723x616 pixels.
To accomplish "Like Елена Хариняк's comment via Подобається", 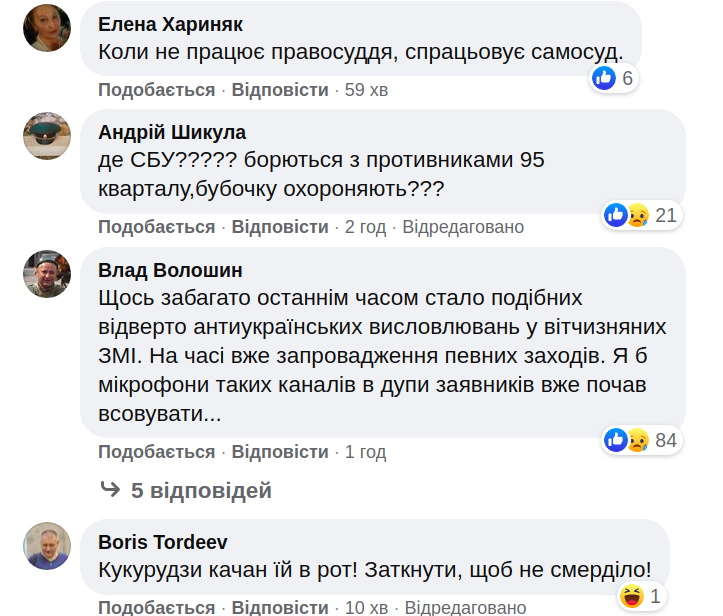I will 157,90.
